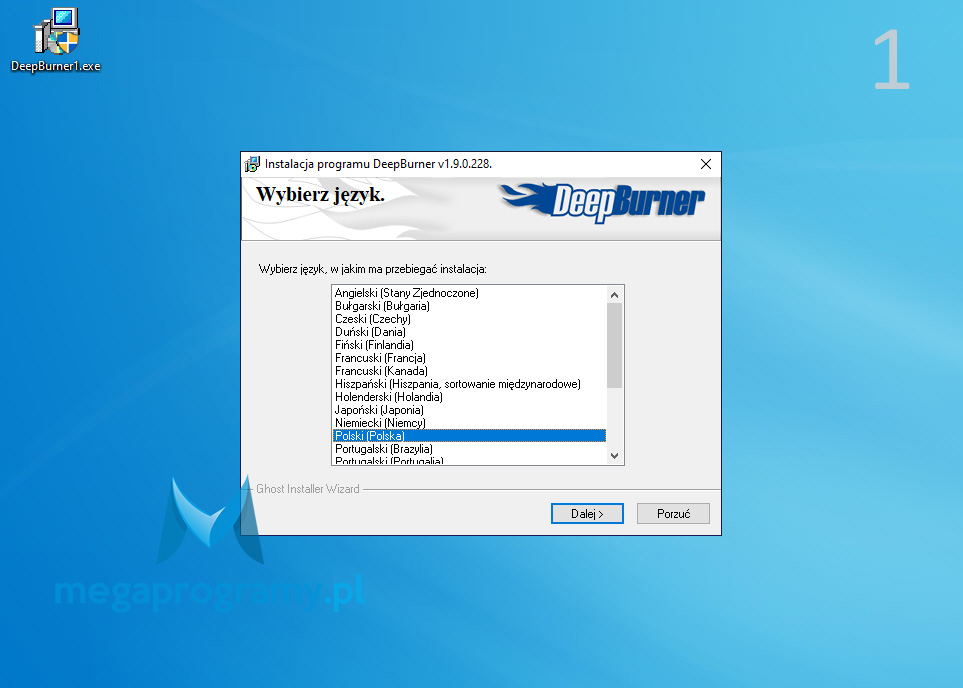Image resolution: width=963 pixels, height=688 pixels.
Task: Open the DeepBurner1.exe desktop icon
Action: (56, 41)
